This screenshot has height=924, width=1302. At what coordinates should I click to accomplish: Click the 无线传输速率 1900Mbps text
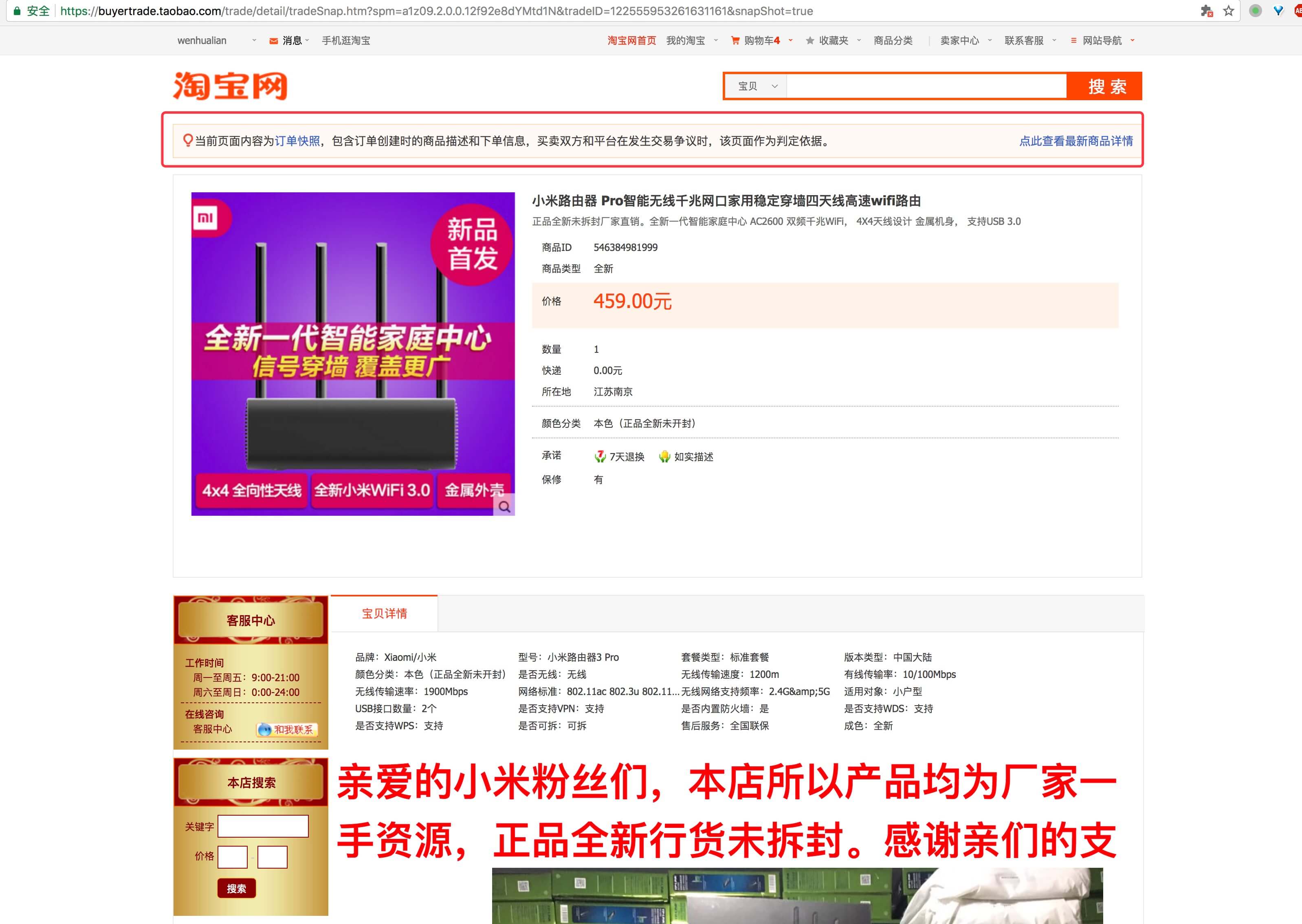pos(411,691)
